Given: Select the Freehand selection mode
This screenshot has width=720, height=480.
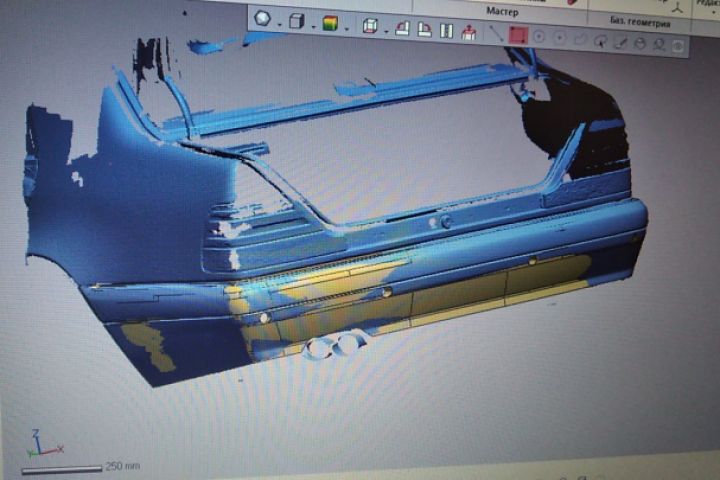Looking at the screenshot, I should click(x=580, y=40).
